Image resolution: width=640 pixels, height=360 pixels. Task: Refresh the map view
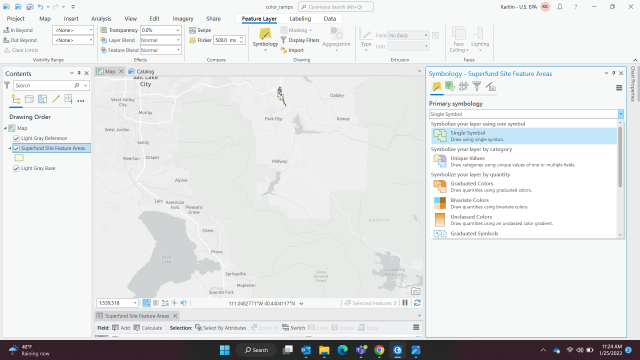pyautogui.click(x=417, y=303)
